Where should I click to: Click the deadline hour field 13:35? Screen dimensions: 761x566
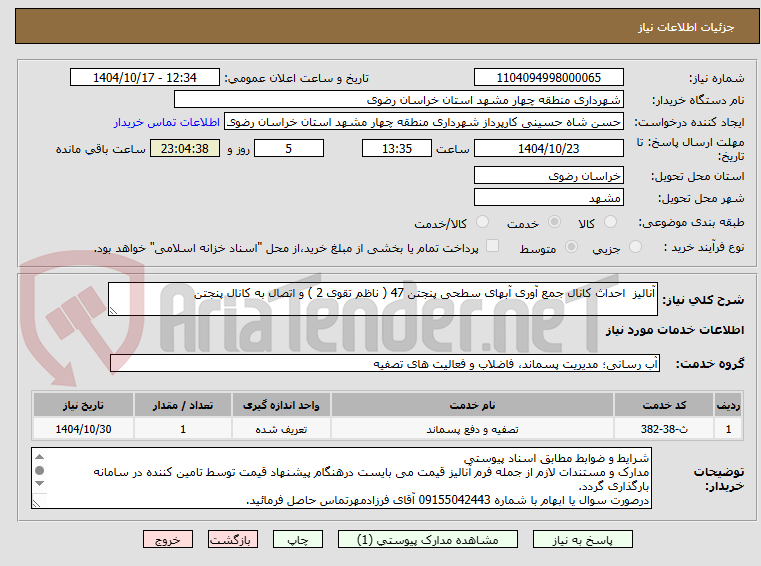coord(397,149)
